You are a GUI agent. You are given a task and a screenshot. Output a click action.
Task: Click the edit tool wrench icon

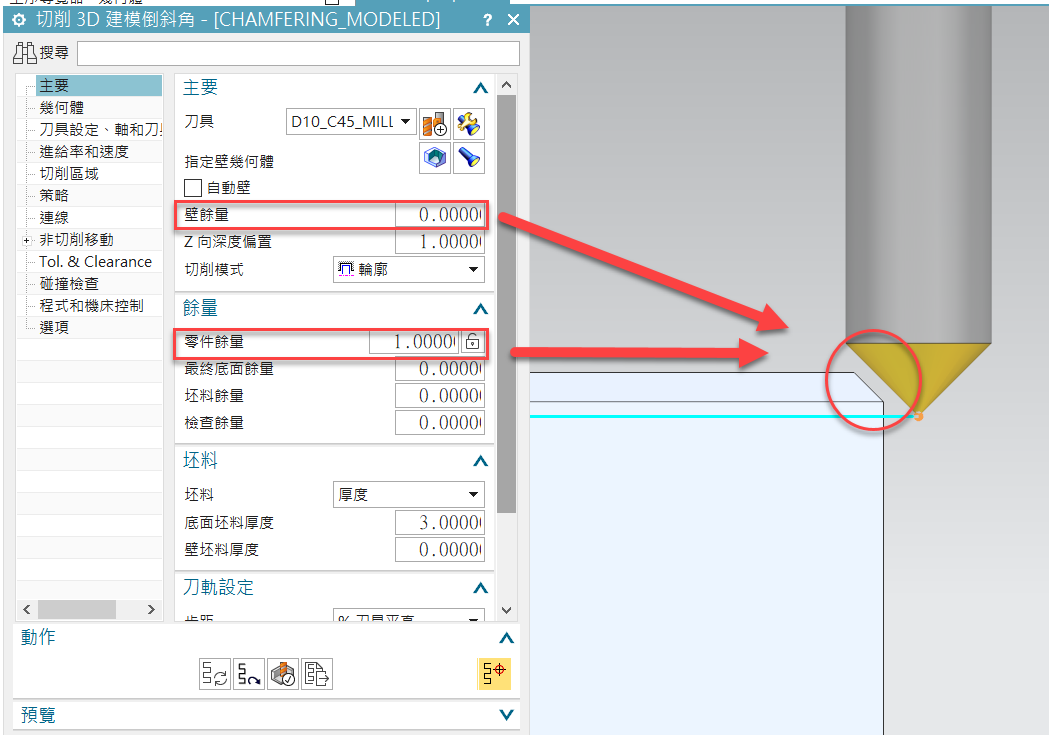click(x=468, y=124)
